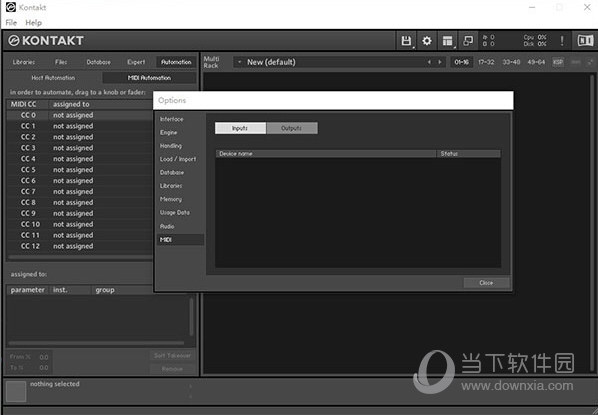598x415 pixels.
Task: Select the CC 0 row
Action: (80, 115)
